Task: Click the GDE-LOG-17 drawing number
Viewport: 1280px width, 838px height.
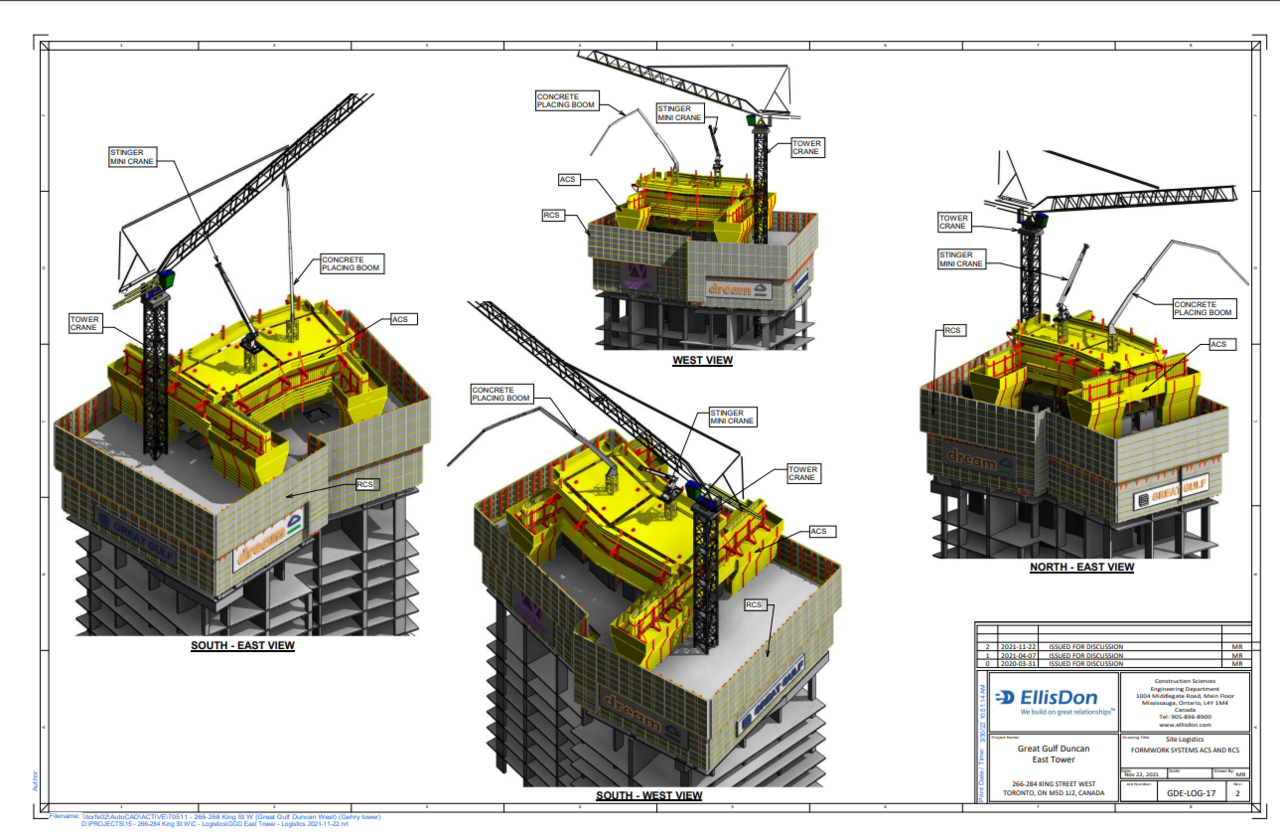Action: coord(1190,792)
